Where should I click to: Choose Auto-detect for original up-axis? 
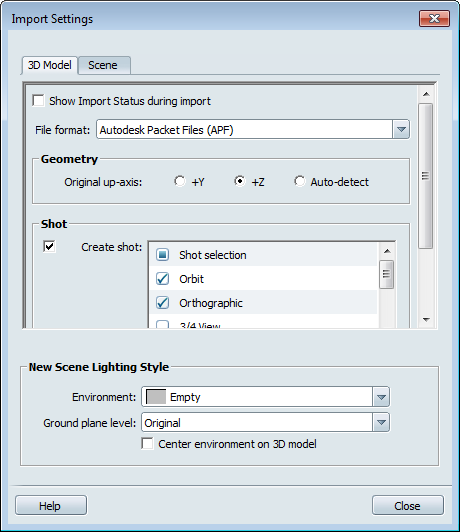(x=300, y=181)
